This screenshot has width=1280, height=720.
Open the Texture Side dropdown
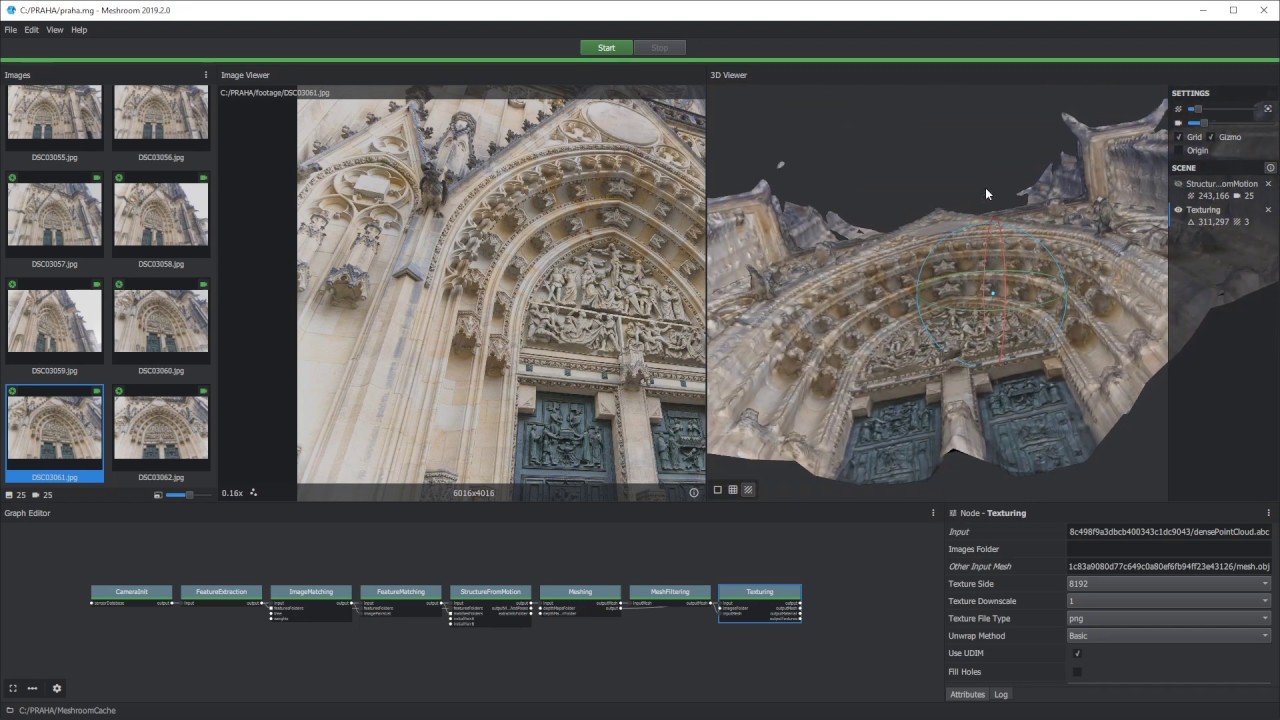click(1169, 584)
